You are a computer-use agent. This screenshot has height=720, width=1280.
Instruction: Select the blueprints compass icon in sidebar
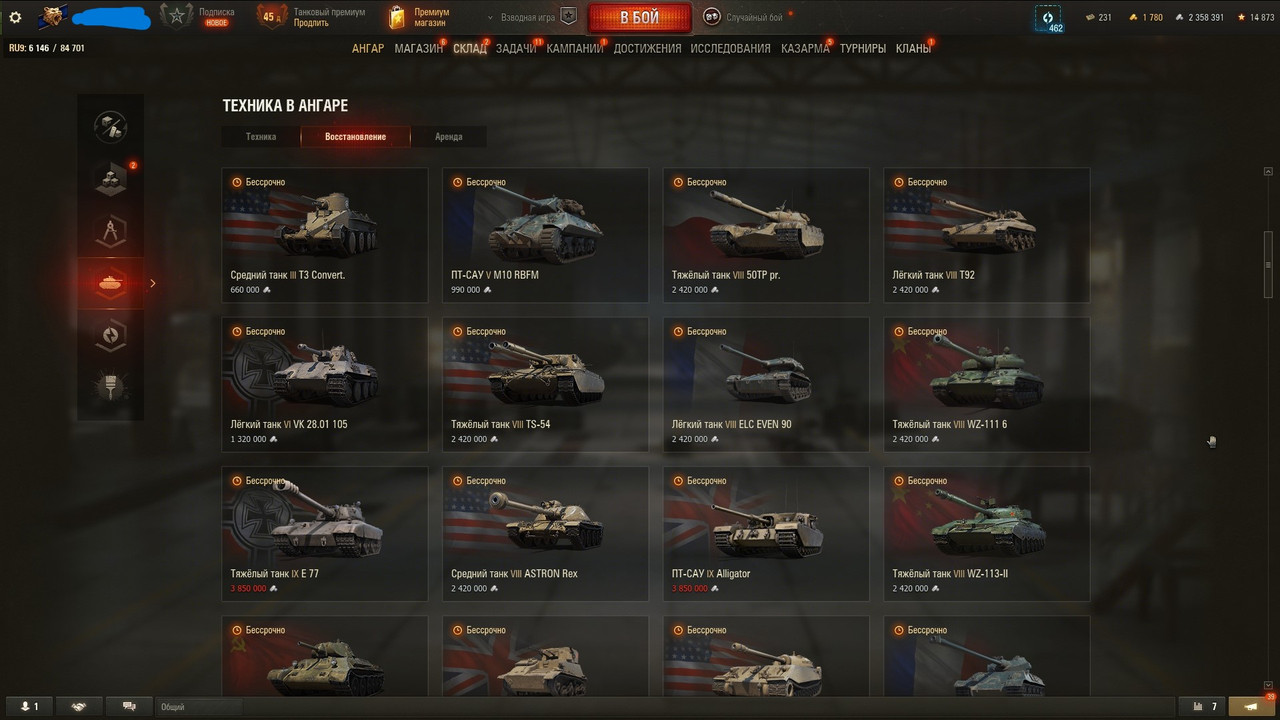(x=110, y=231)
